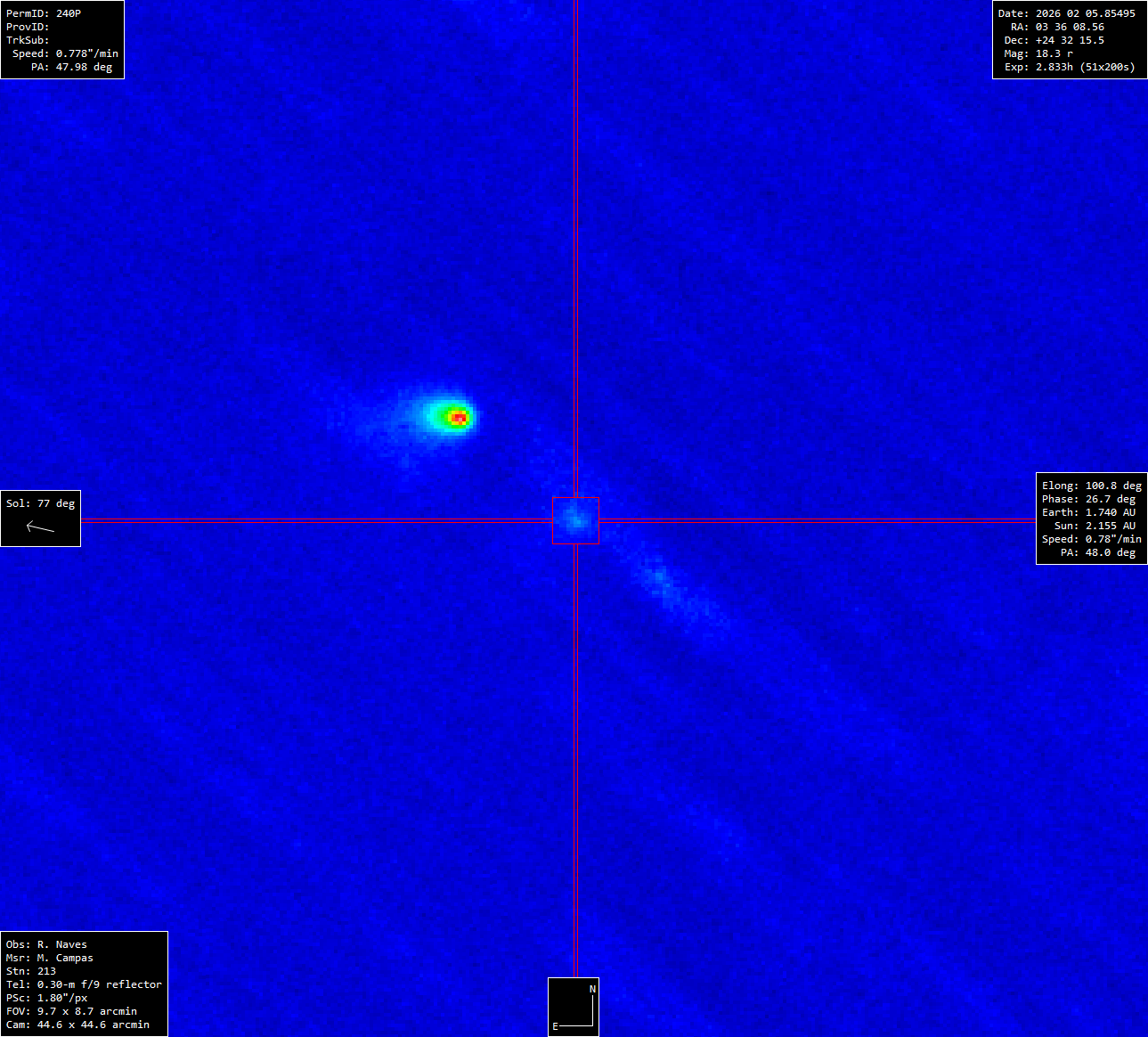Select the Sun: 2.155 AU distance
Image resolution: width=1148 pixels, height=1037 pixels.
1095,526
